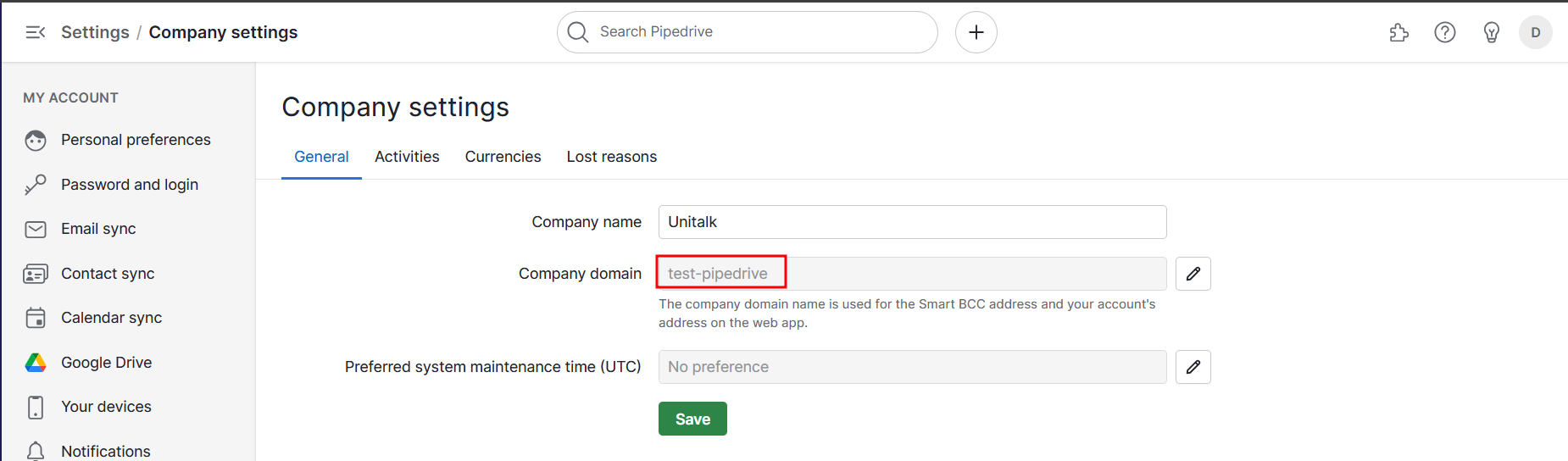The width and height of the screenshot is (1568, 461).
Task: Switch to the Activities tab
Action: [x=407, y=157]
